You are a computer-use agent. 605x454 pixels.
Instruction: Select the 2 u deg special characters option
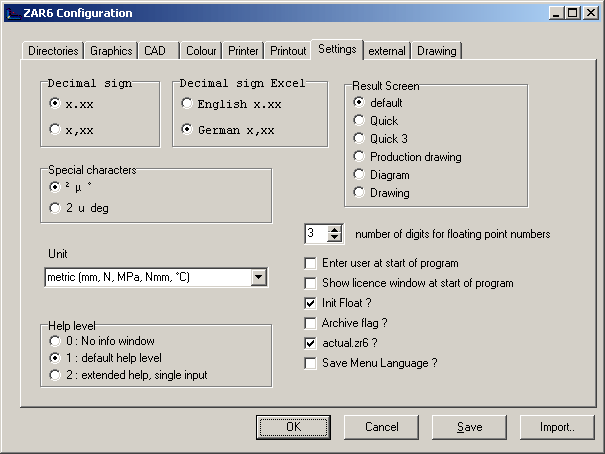(x=55, y=207)
